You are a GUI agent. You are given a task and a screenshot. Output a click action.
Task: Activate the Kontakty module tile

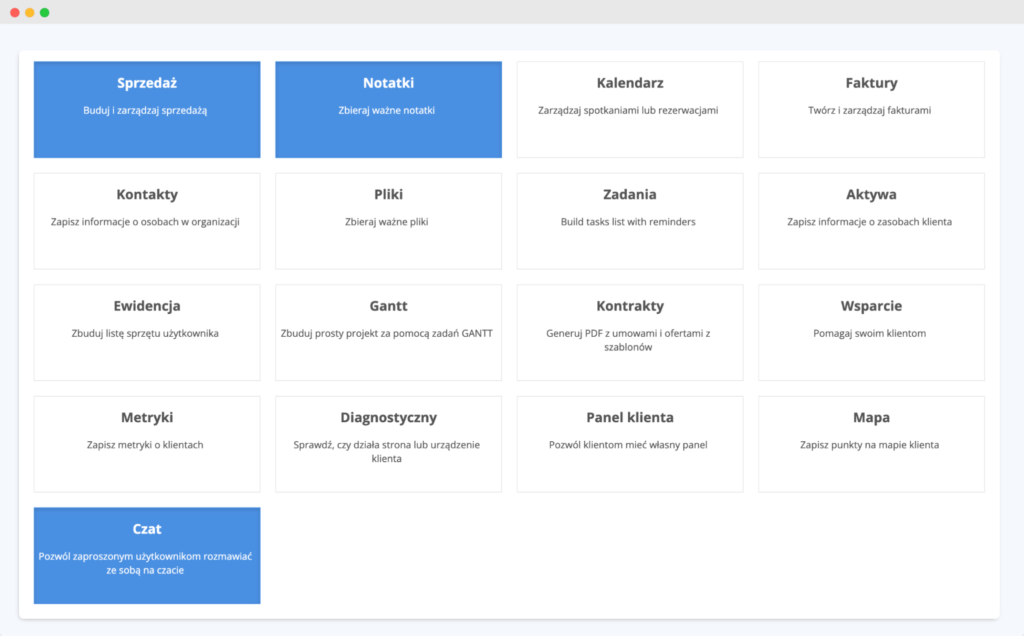click(x=147, y=221)
